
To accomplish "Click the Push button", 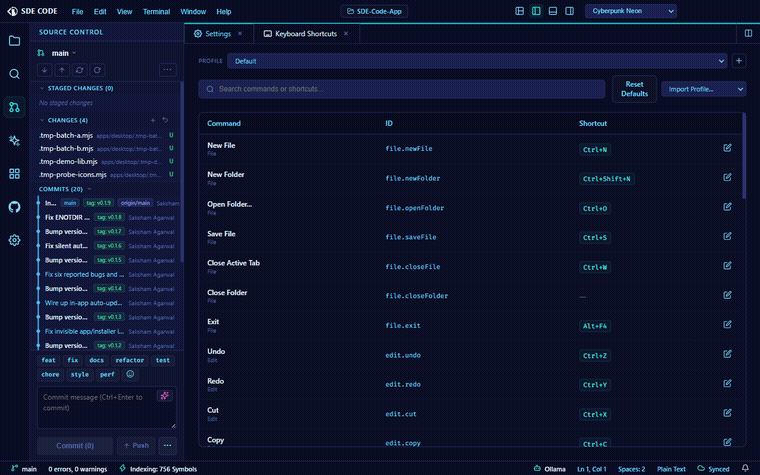I will [136, 445].
